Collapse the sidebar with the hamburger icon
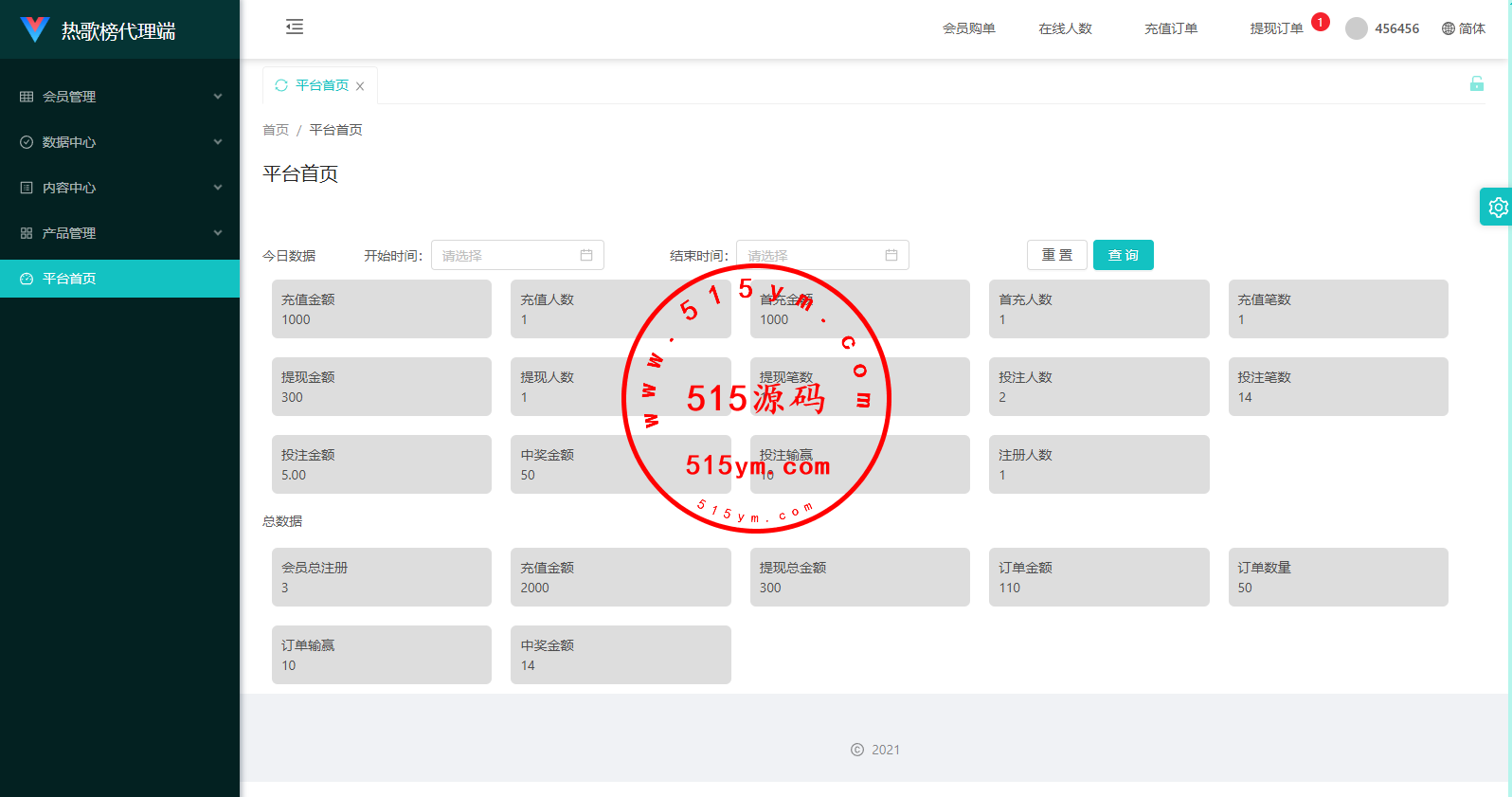 [295, 27]
